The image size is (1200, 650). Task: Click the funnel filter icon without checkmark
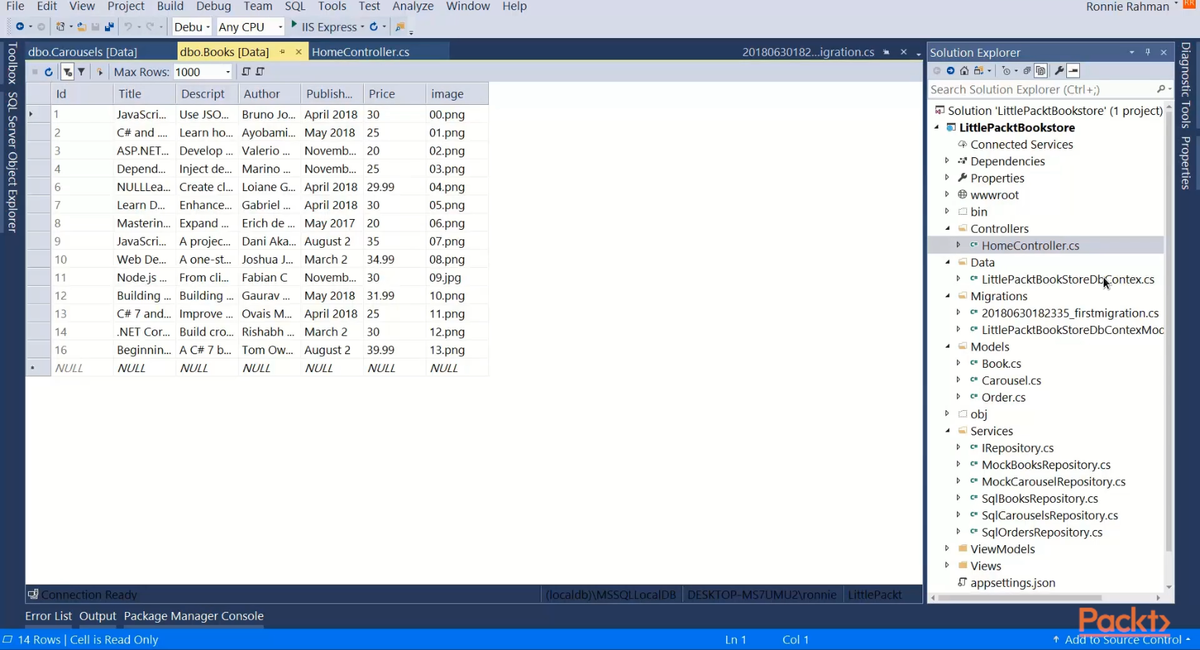click(x=81, y=72)
